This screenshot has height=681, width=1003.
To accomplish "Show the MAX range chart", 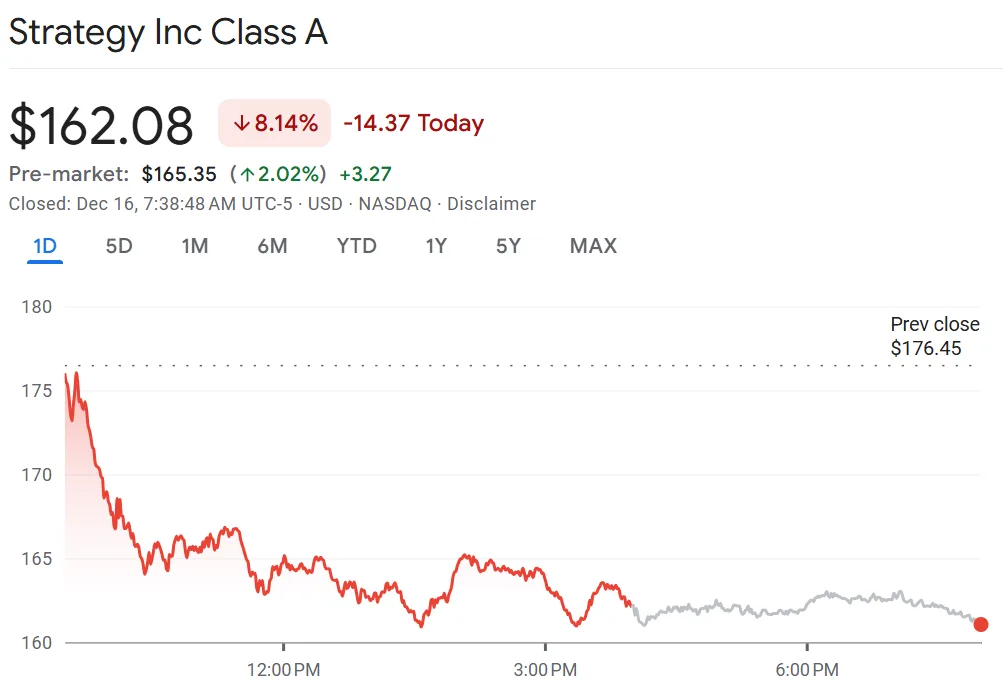I will point(593,246).
